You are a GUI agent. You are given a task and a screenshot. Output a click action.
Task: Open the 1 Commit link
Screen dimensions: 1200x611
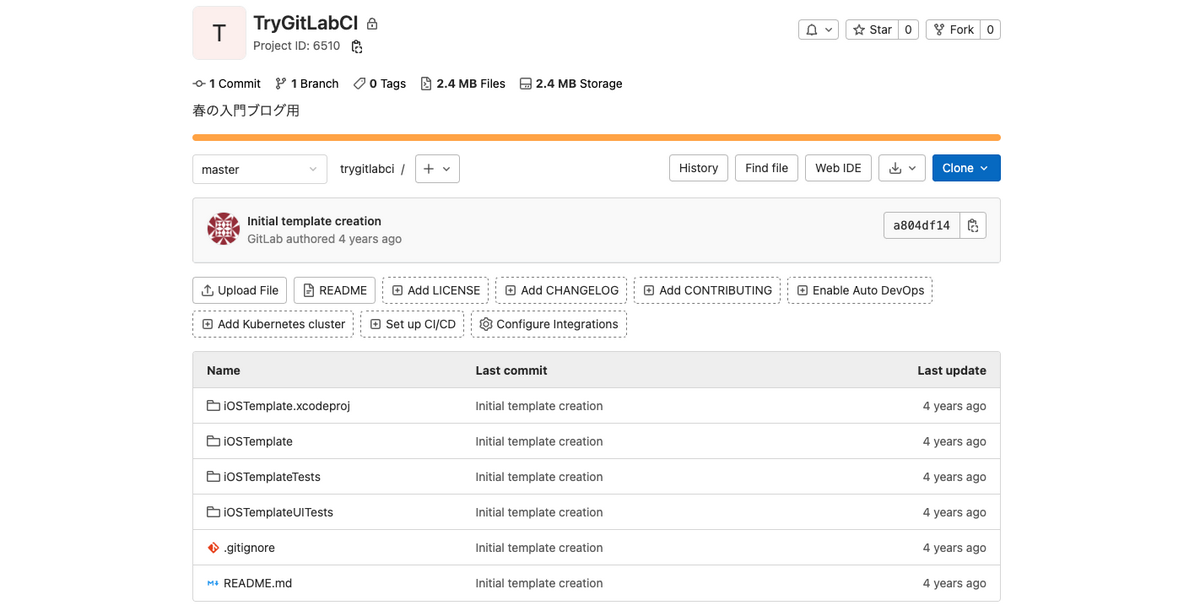[x=227, y=84]
